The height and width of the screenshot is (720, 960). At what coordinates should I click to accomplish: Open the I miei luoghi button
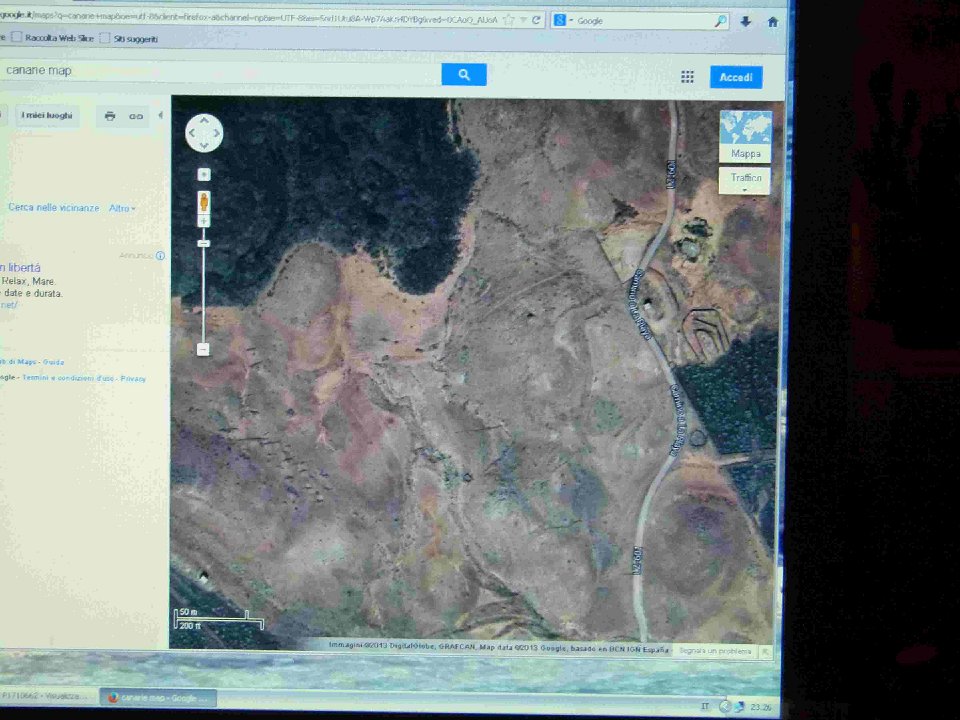tap(47, 115)
